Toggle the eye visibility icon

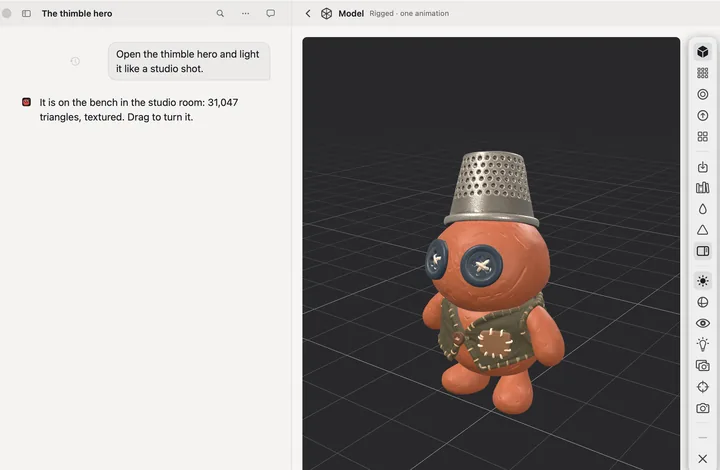[x=703, y=323]
